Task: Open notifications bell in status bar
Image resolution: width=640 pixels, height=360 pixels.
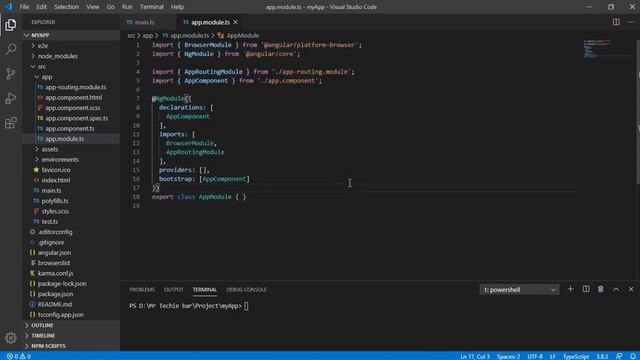Action: tap(632, 356)
